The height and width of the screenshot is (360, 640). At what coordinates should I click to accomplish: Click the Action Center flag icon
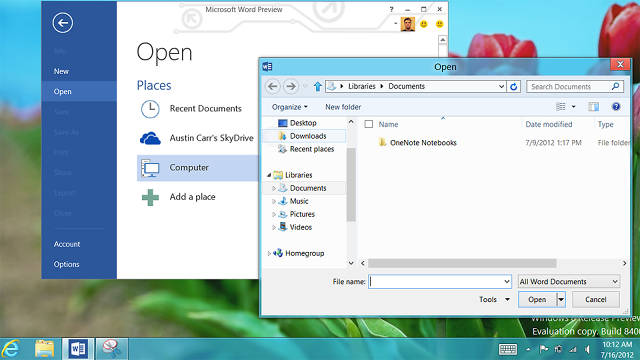(x=544, y=349)
